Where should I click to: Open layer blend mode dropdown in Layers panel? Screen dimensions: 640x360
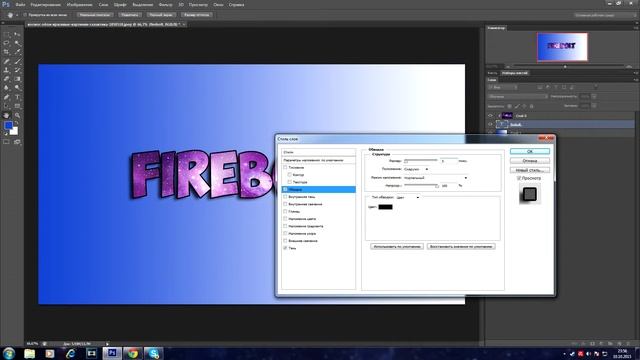[518, 97]
